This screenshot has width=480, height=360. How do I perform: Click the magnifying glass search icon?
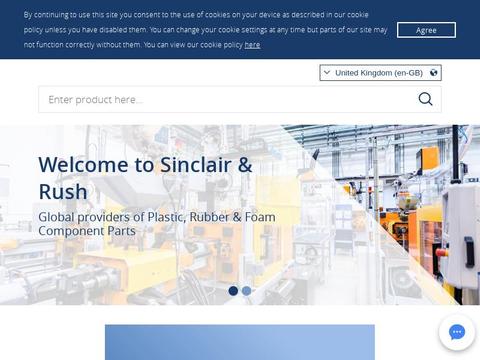425,99
